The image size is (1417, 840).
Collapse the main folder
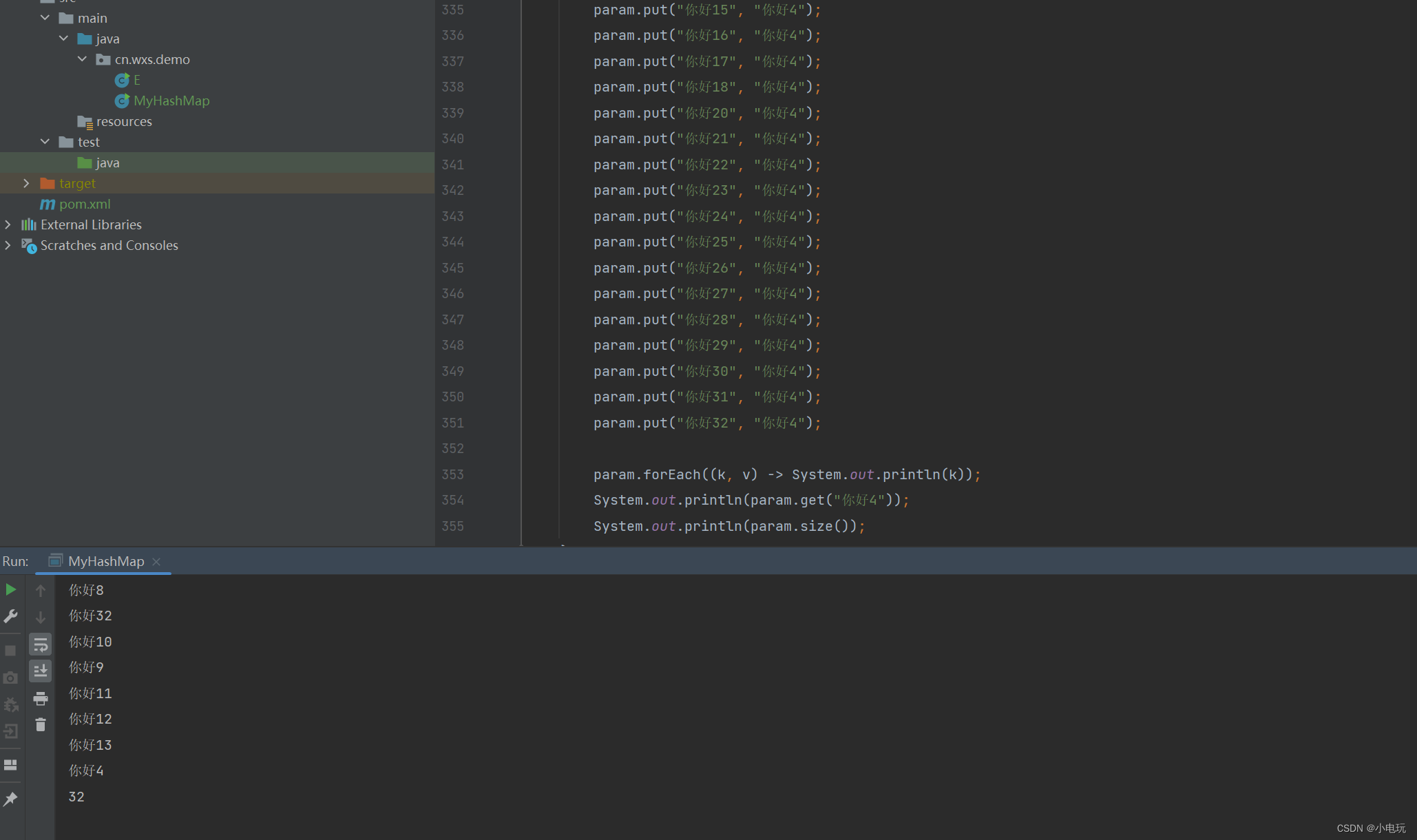coord(45,18)
